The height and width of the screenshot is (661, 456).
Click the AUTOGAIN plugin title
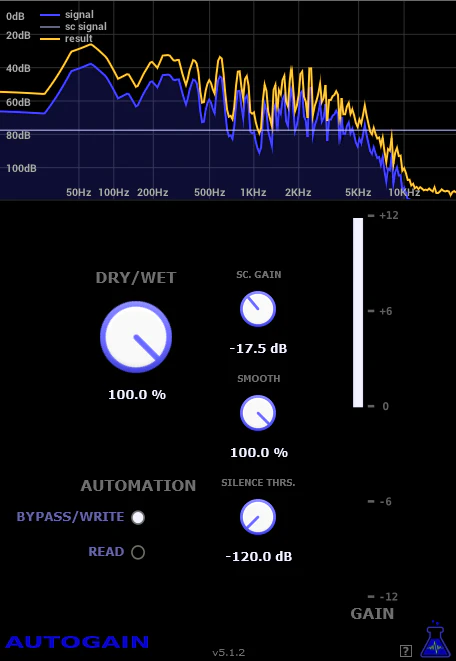[x=77, y=642]
